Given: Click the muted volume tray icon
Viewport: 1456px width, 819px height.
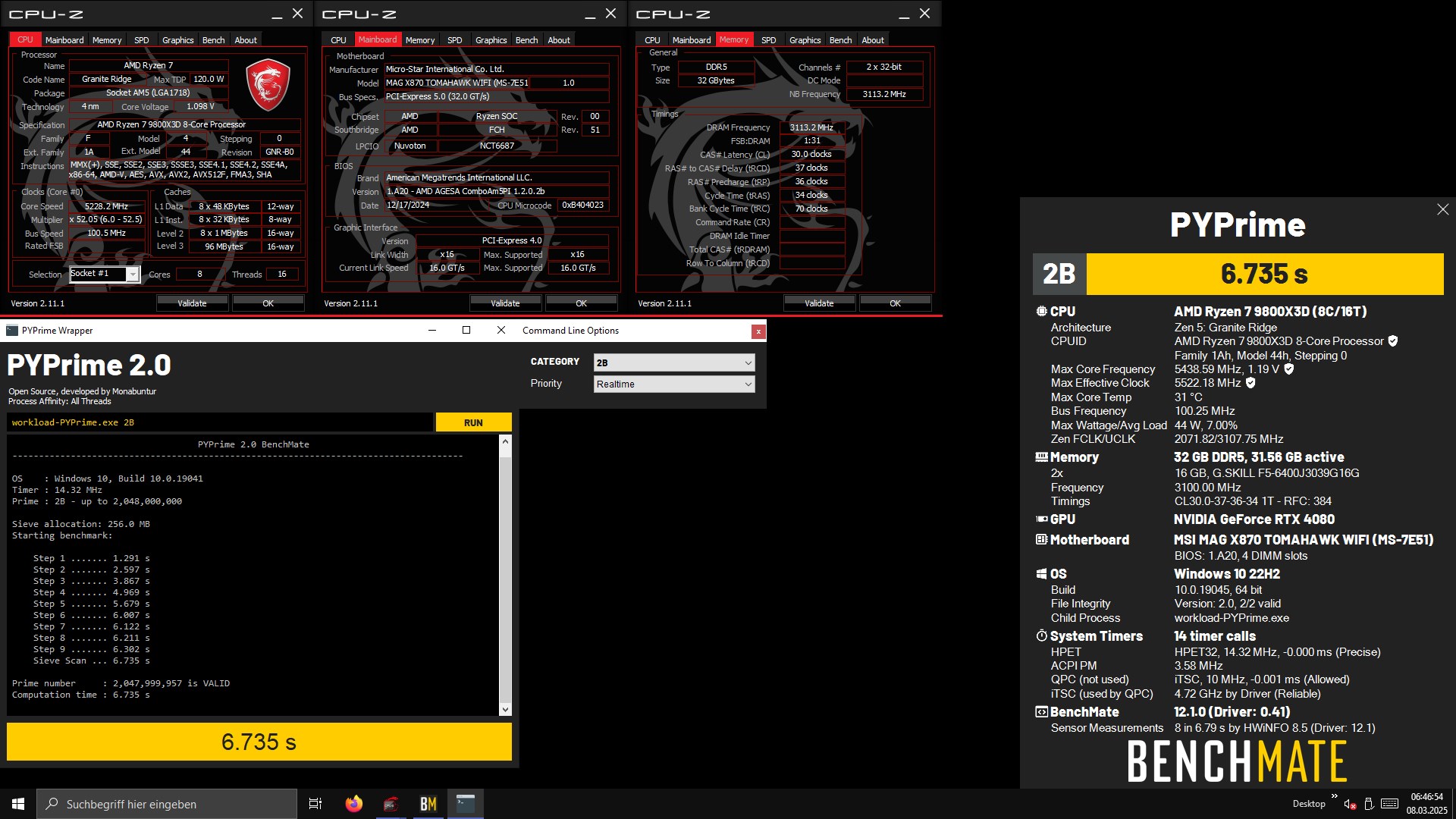Looking at the screenshot, I should 1350,804.
